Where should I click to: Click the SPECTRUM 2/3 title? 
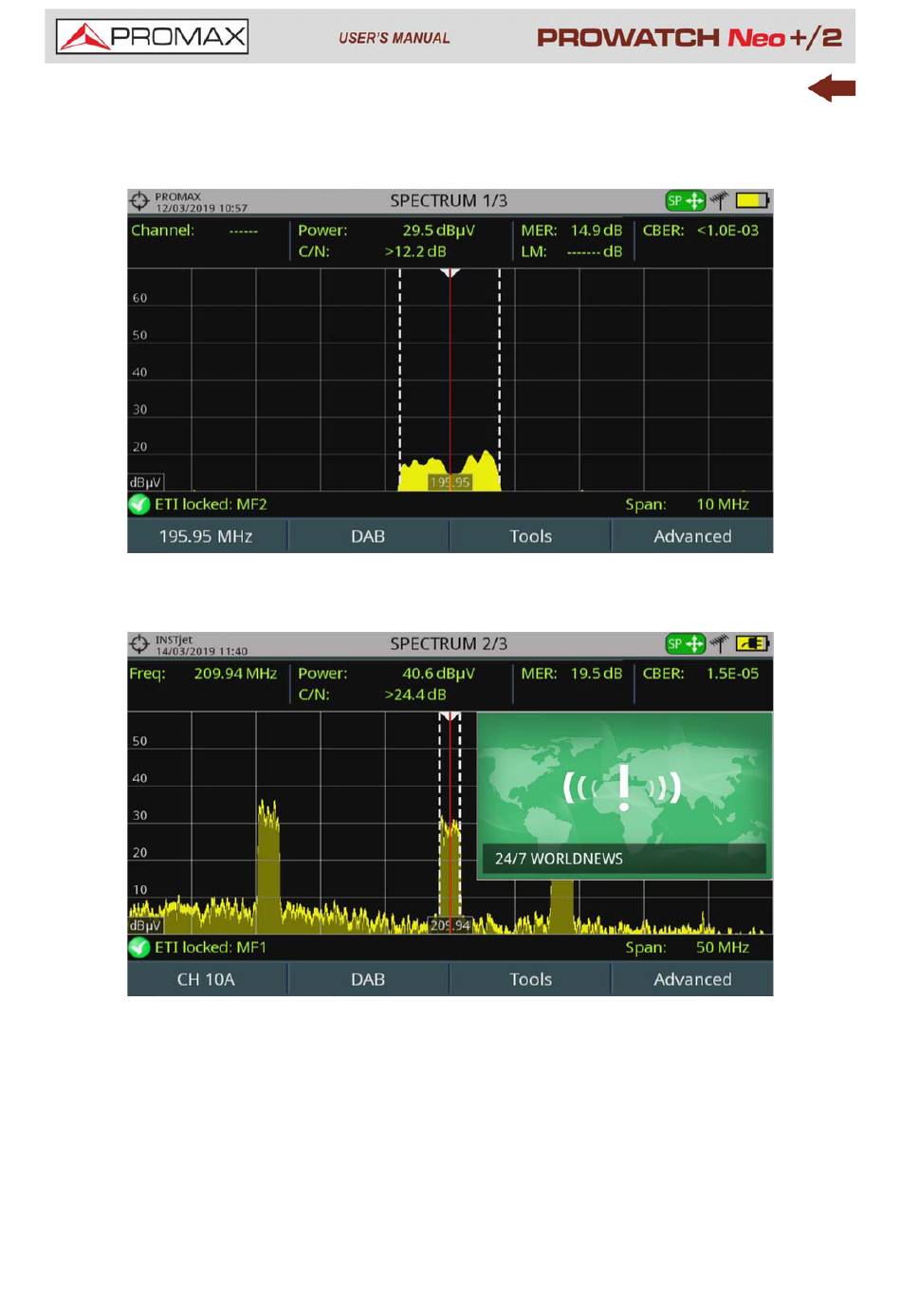pyautogui.click(x=449, y=644)
